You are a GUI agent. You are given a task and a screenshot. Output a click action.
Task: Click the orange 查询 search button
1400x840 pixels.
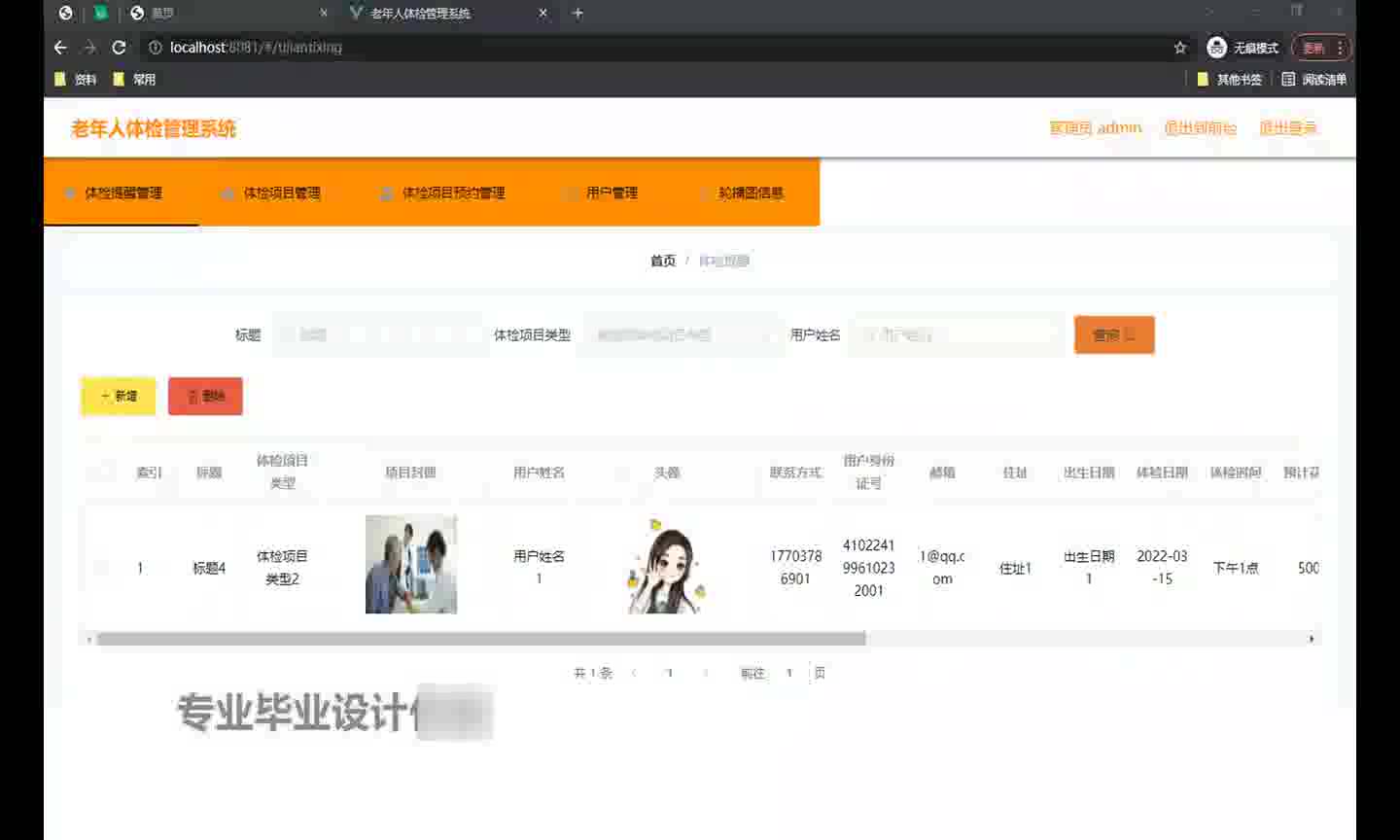coord(1114,335)
